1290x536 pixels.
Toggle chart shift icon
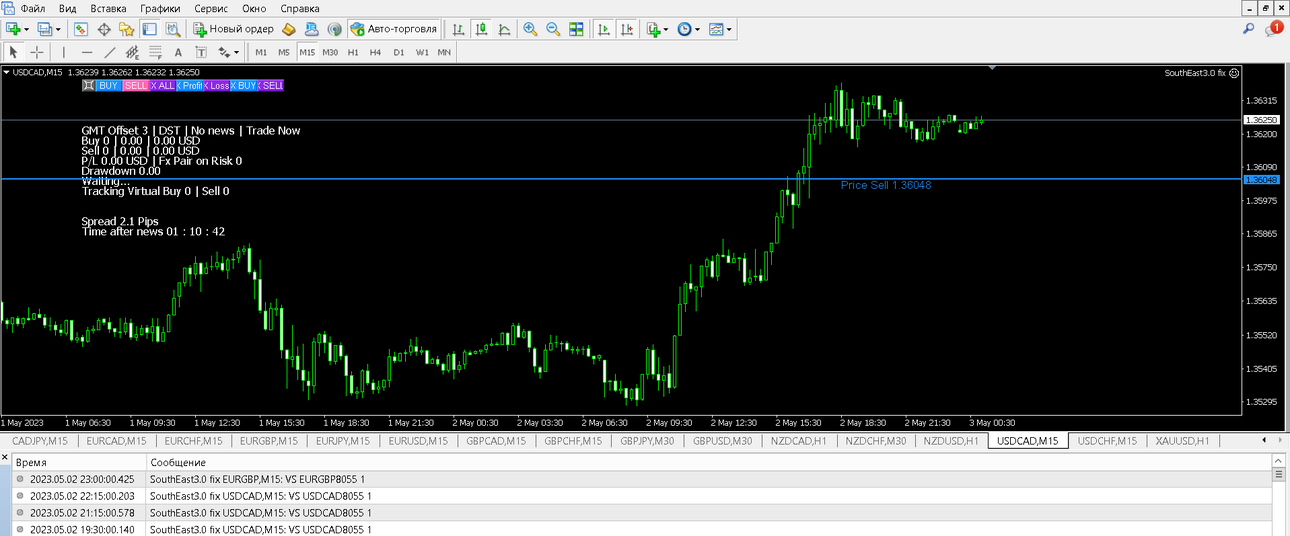click(626, 30)
